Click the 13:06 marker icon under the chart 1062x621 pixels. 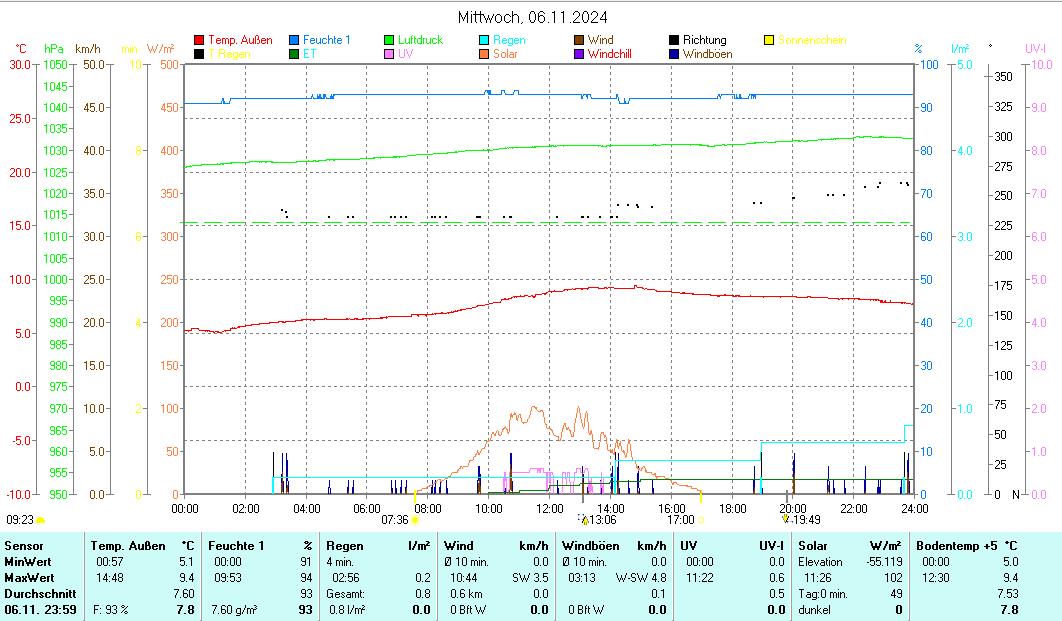(x=583, y=519)
